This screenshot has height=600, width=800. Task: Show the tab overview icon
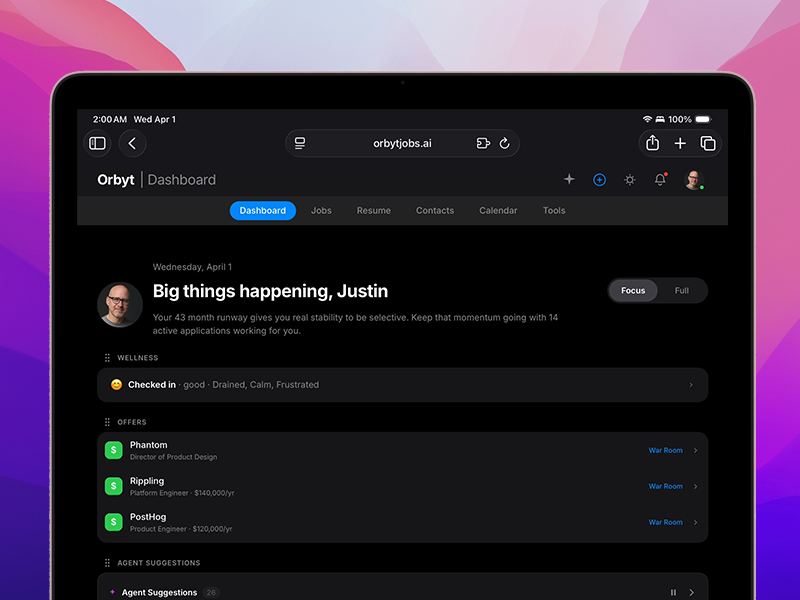[x=708, y=143]
